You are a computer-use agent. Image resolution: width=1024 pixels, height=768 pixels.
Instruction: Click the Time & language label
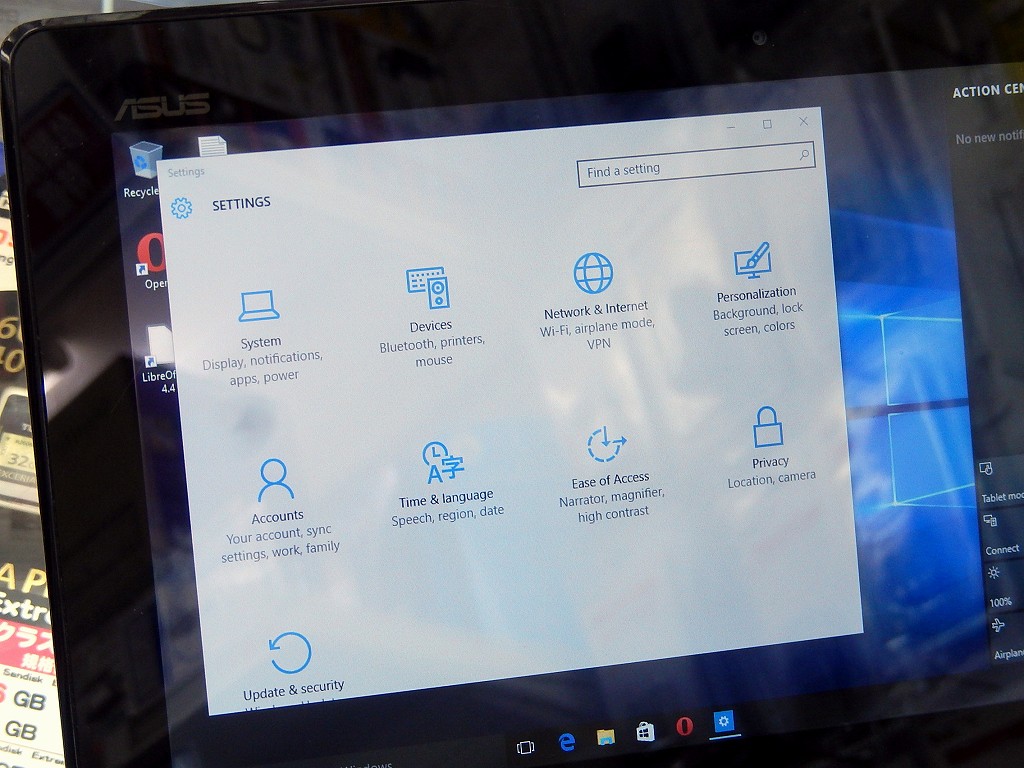(x=446, y=499)
